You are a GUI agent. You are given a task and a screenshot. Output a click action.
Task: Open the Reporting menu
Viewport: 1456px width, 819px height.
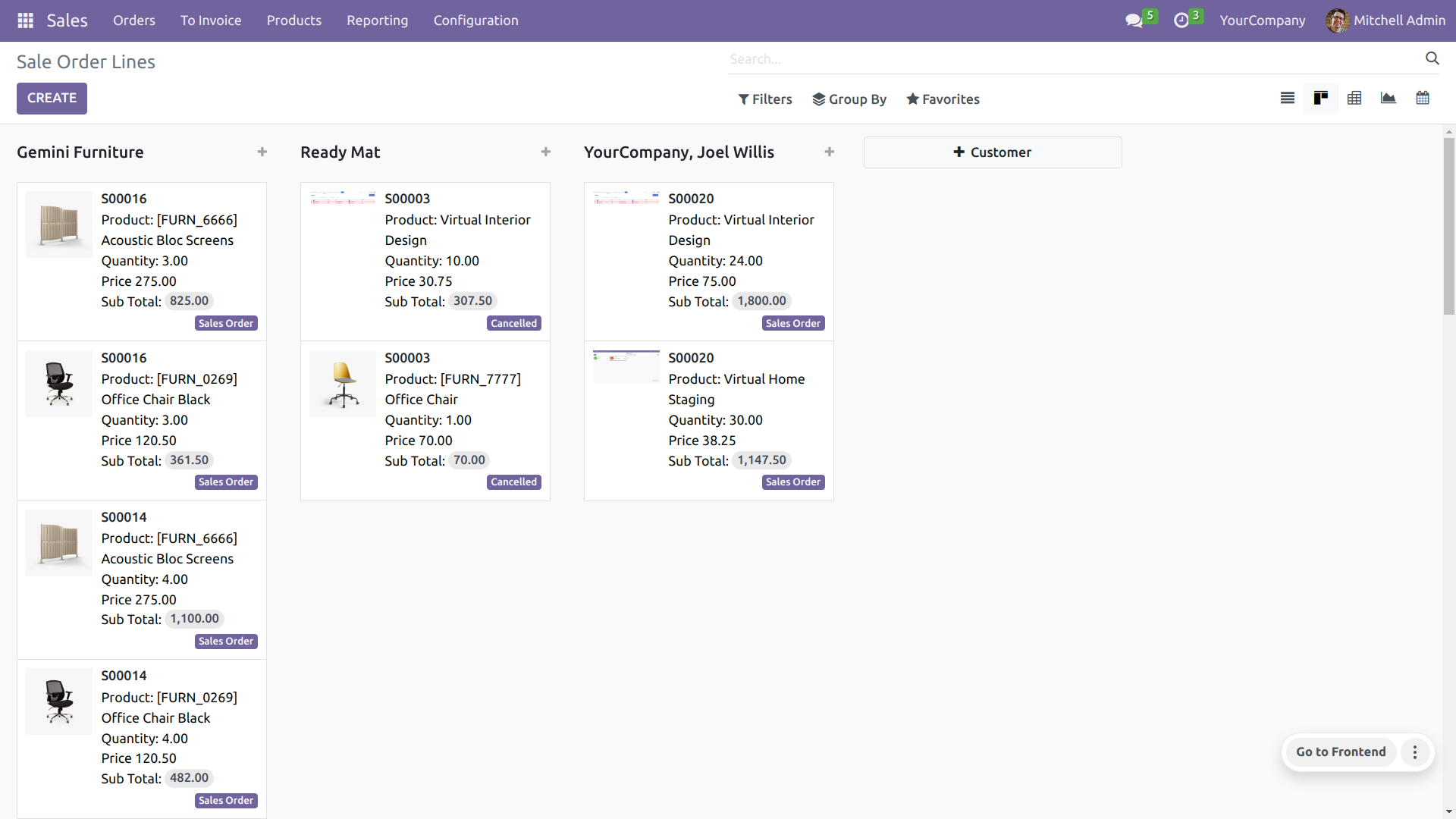click(x=377, y=20)
